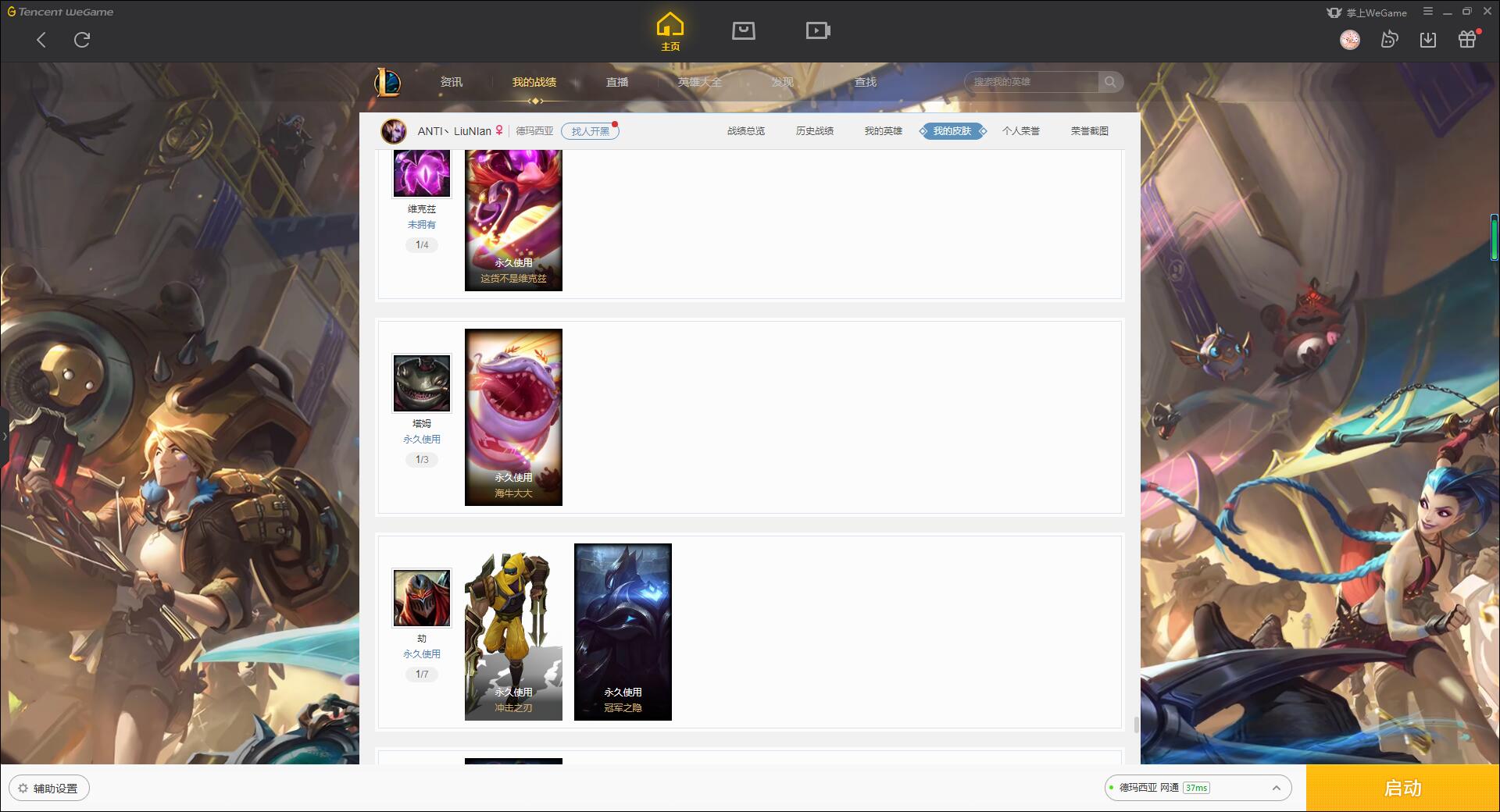
Task: Switch to the 英雄大全 tab
Action: tap(700, 82)
